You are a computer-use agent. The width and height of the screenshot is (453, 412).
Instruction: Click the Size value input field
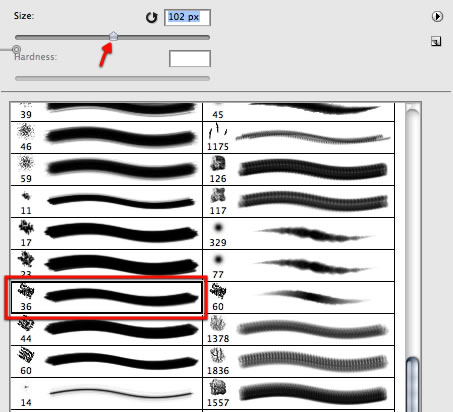[x=187, y=17]
